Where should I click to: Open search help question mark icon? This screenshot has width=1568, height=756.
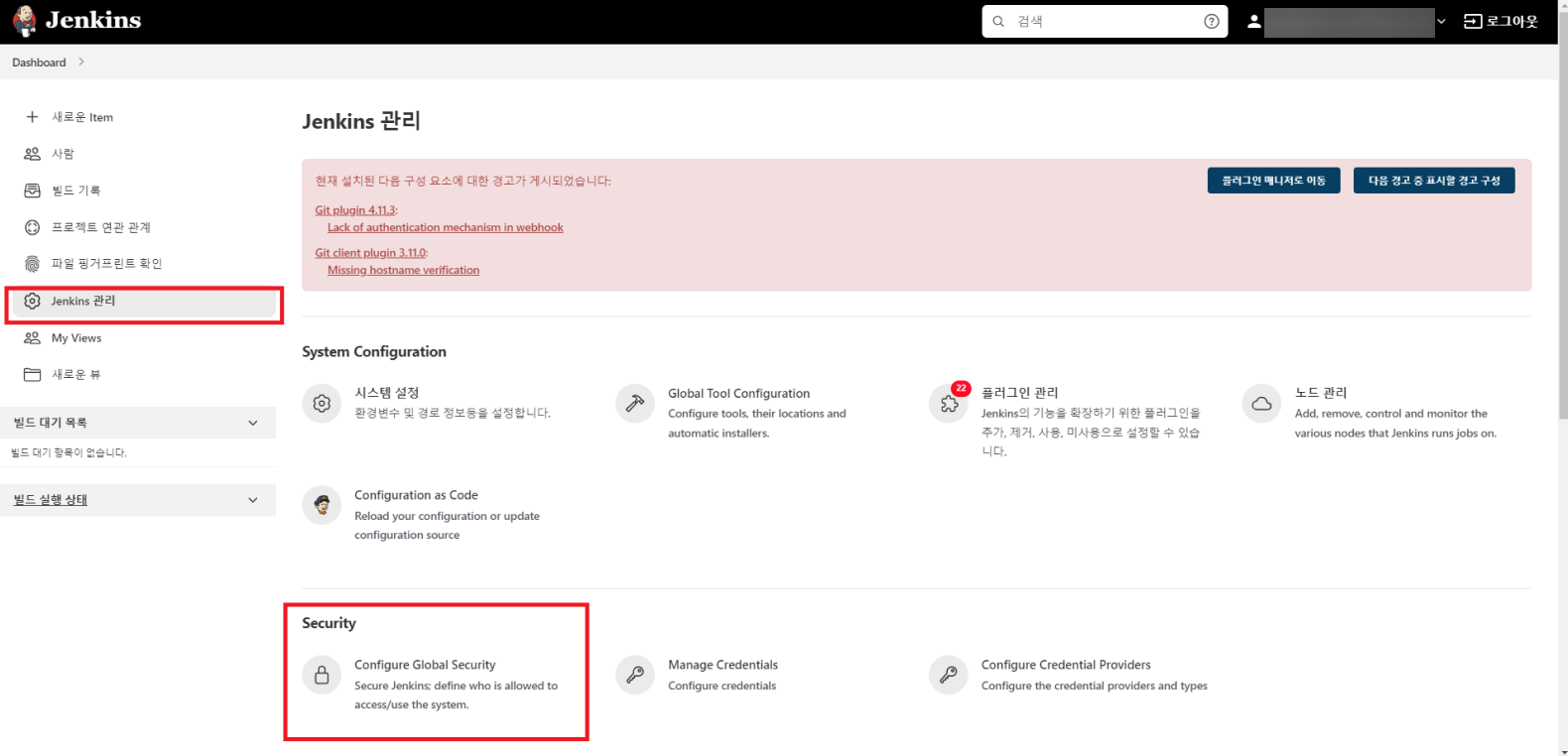tap(1211, 21)
